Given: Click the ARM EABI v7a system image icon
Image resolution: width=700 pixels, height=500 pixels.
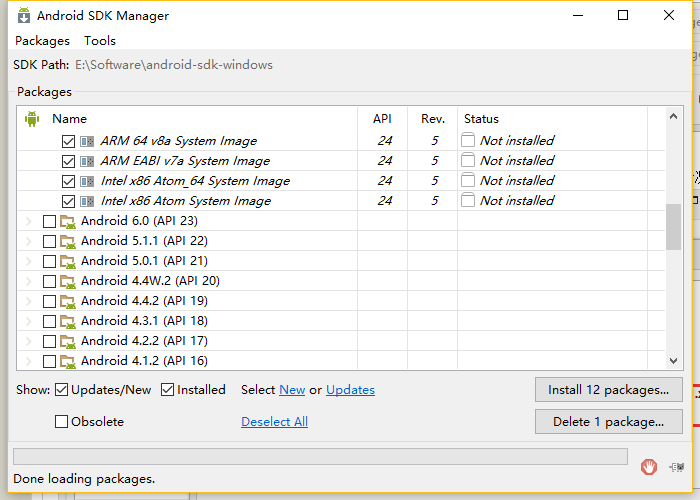Looking at the screenshot, I should 87,161.
